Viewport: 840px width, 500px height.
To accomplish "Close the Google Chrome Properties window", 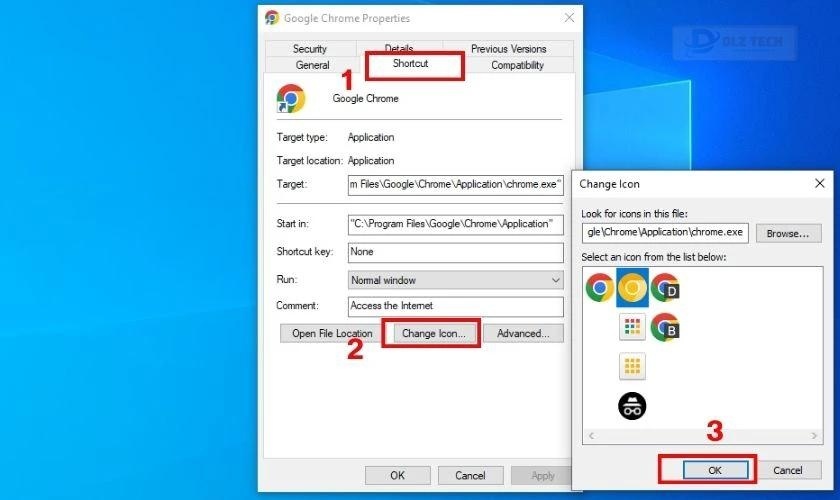I will coord(569,18).
